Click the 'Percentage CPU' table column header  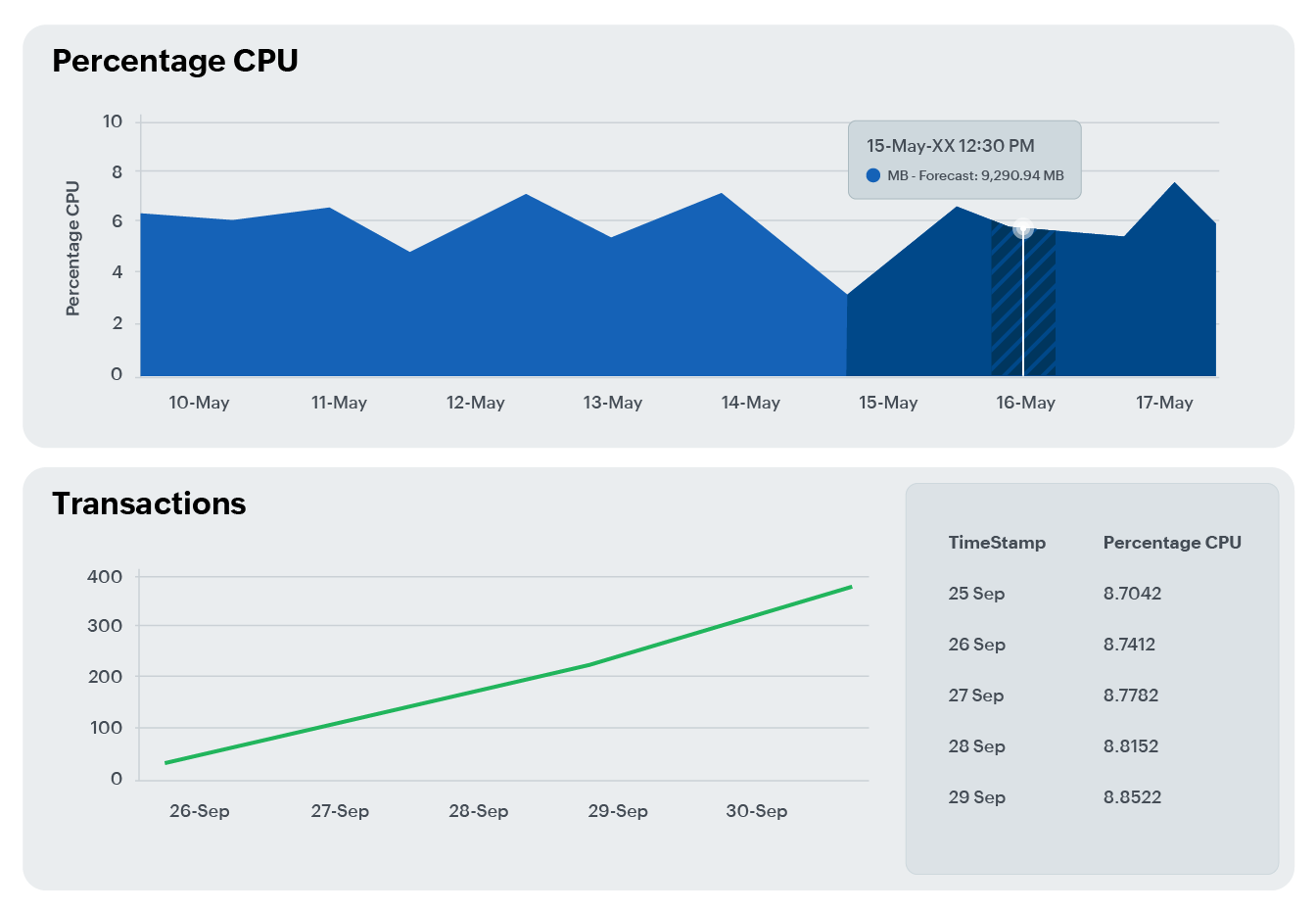(x=1172, y=543)
